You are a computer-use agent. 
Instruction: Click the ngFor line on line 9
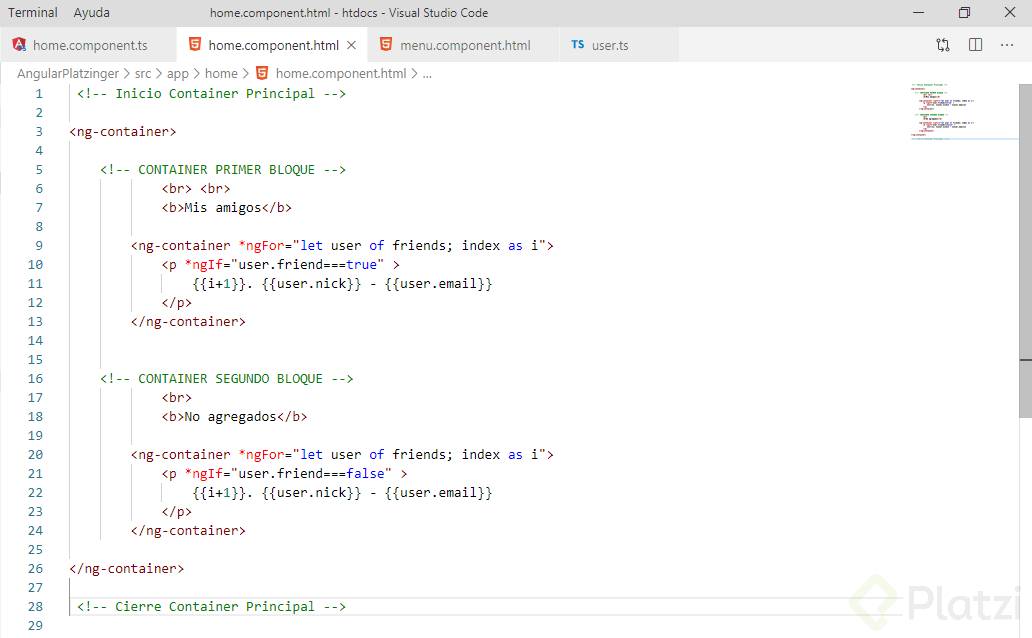pos(342,246)
